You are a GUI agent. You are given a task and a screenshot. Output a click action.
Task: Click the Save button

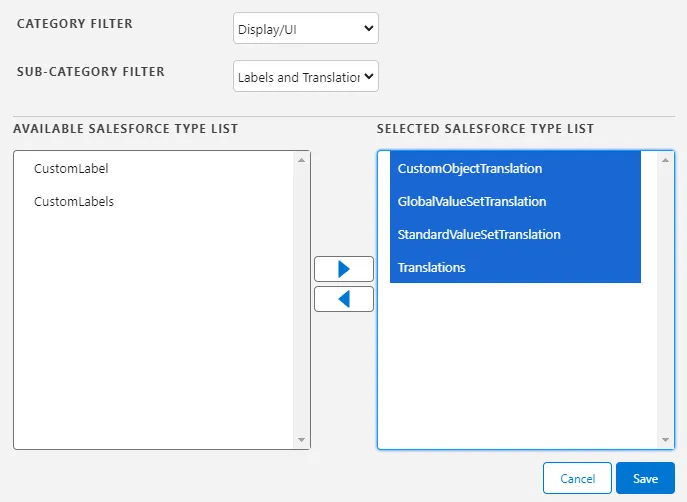click(645, 478)
